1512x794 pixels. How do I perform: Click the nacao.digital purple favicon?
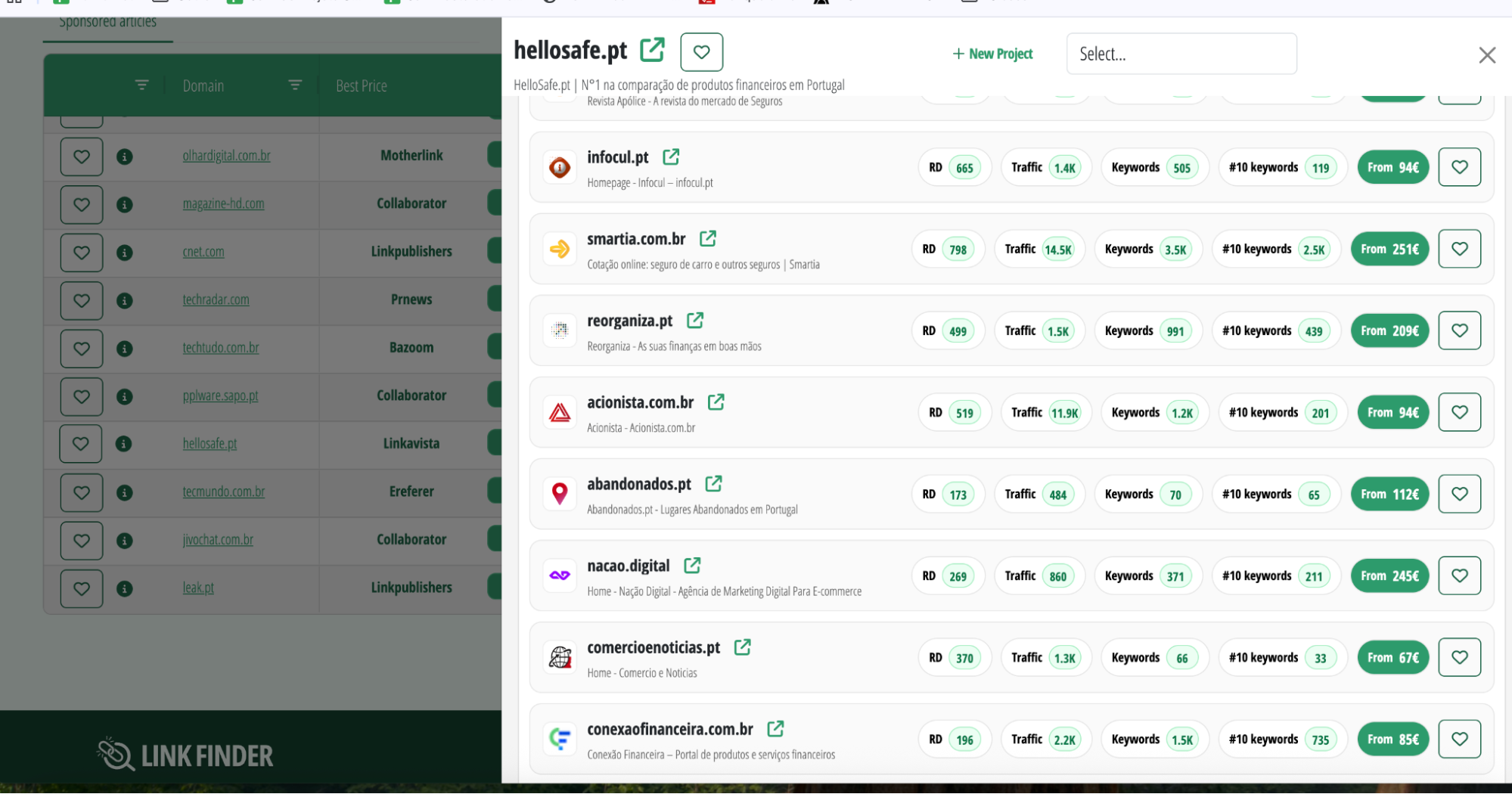coord(560,575)
